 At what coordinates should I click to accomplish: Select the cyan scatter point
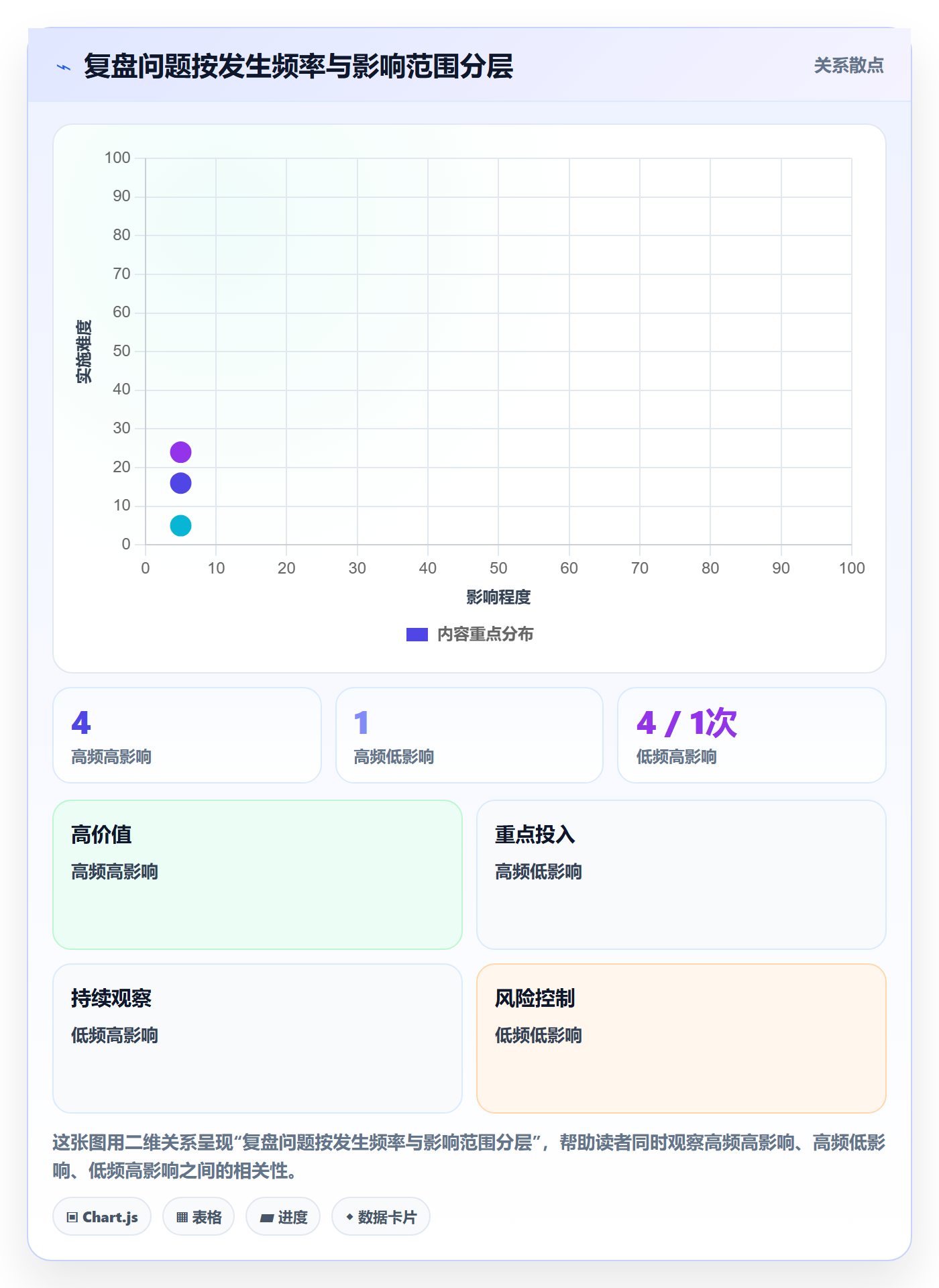pos(180,526)
